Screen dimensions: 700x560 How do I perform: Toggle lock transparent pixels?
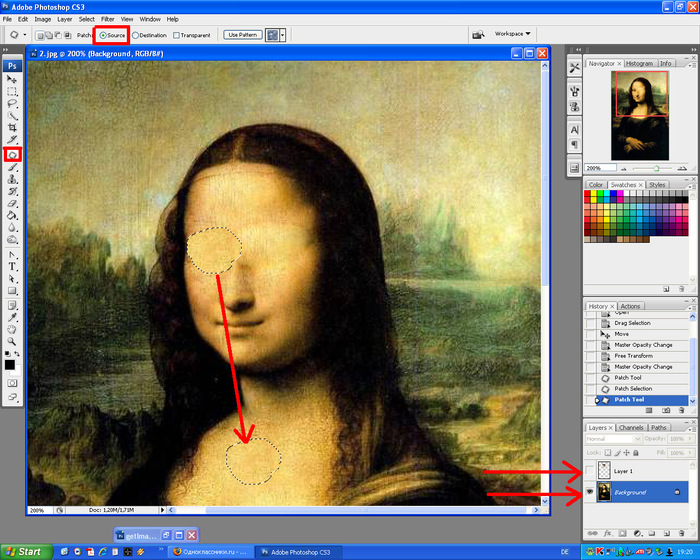608,453
